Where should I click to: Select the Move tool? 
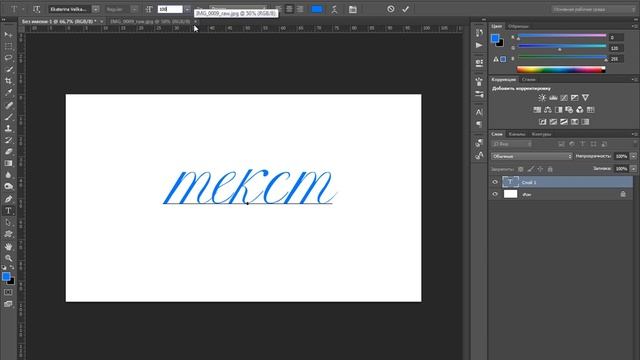(x=8, y=35)
